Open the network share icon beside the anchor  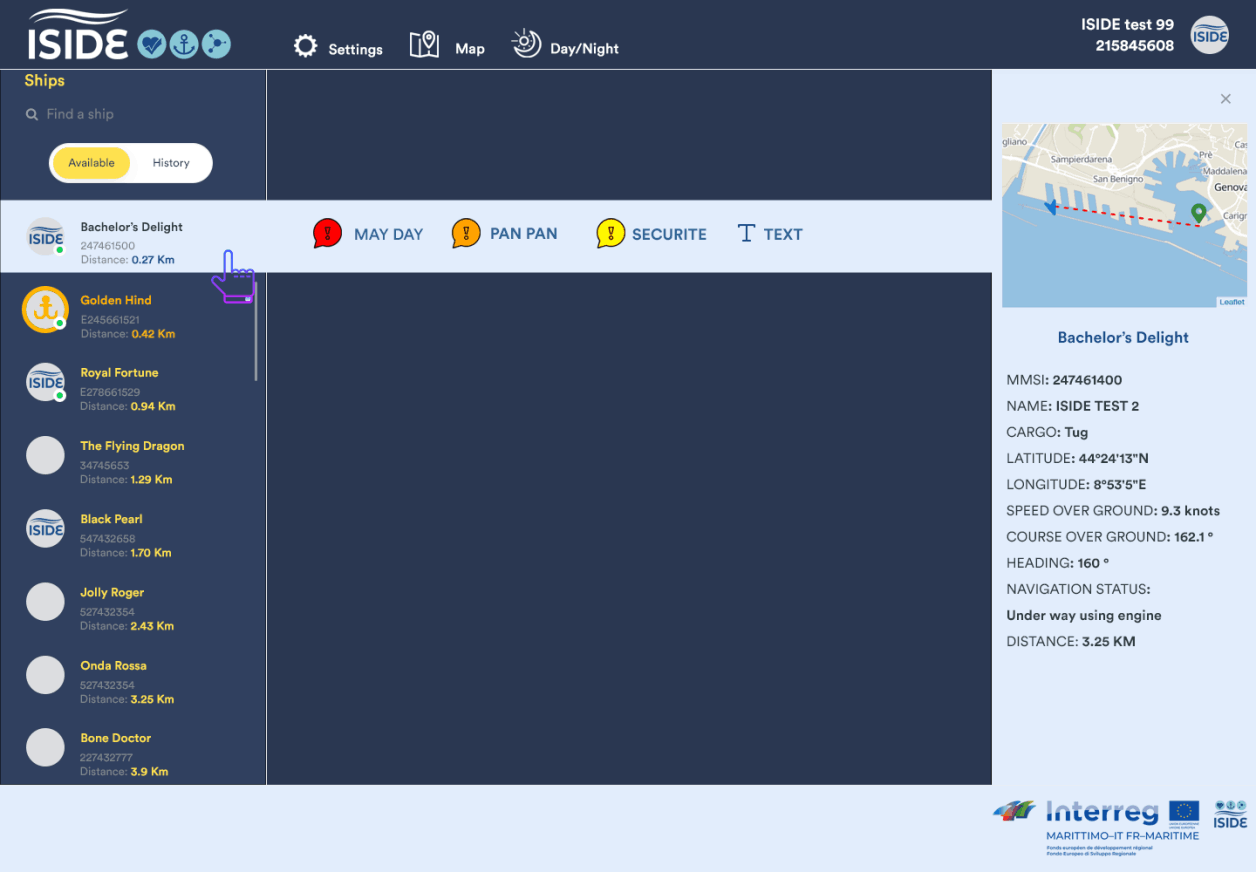tap(216, 44)
